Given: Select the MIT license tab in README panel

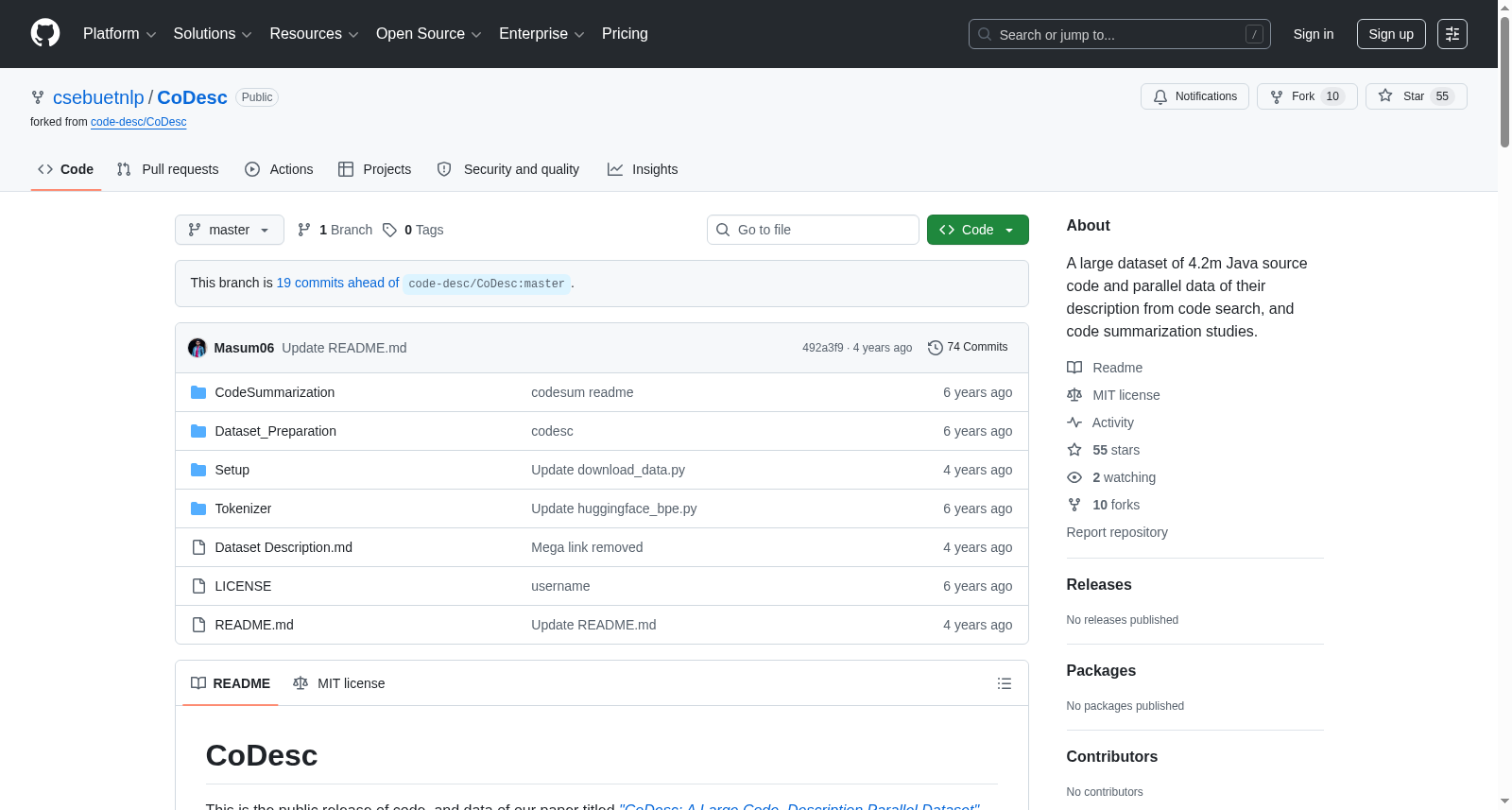Looking at the screenshot, I should 339,683.
